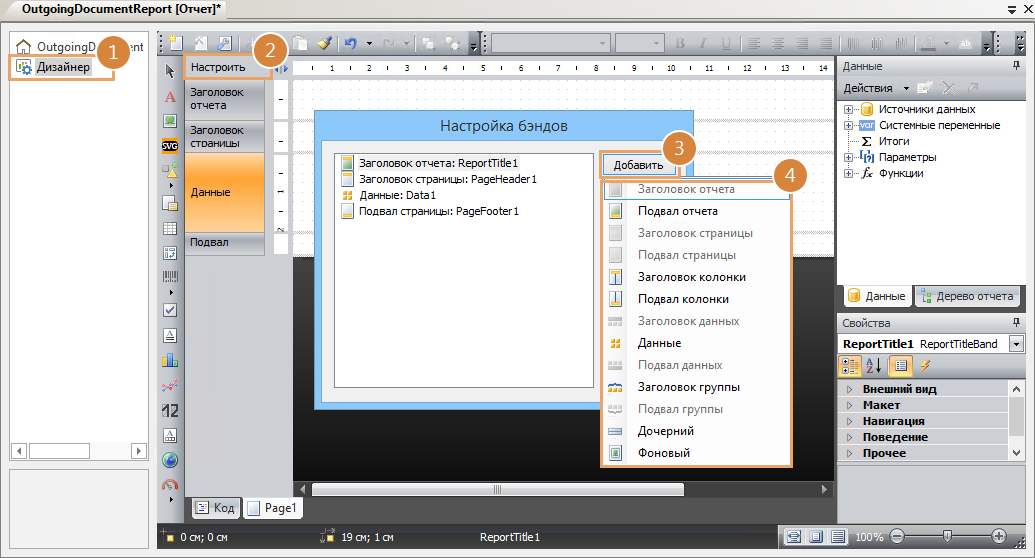Choose Подвал отчета from the band menu
Viewport: 1035px width, 558px height.
point(677,211)
